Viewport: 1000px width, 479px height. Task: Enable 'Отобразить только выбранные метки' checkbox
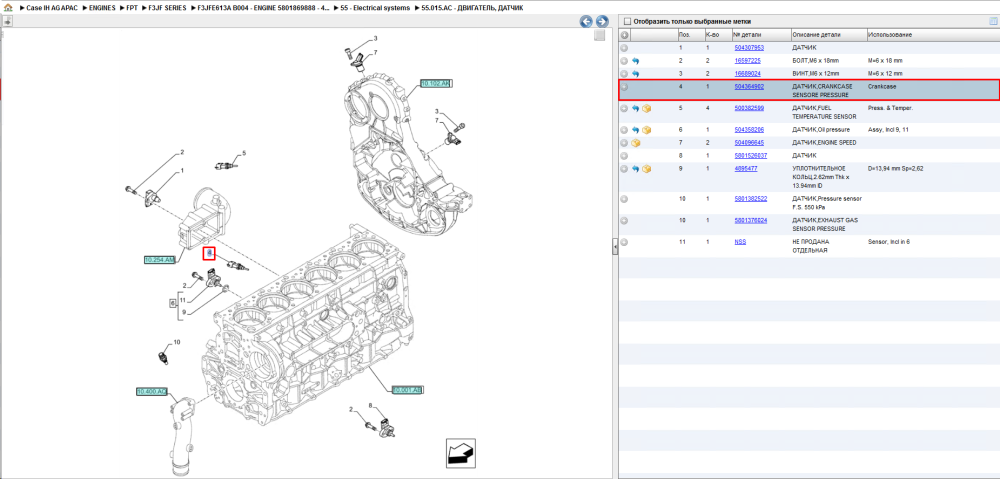627,21
